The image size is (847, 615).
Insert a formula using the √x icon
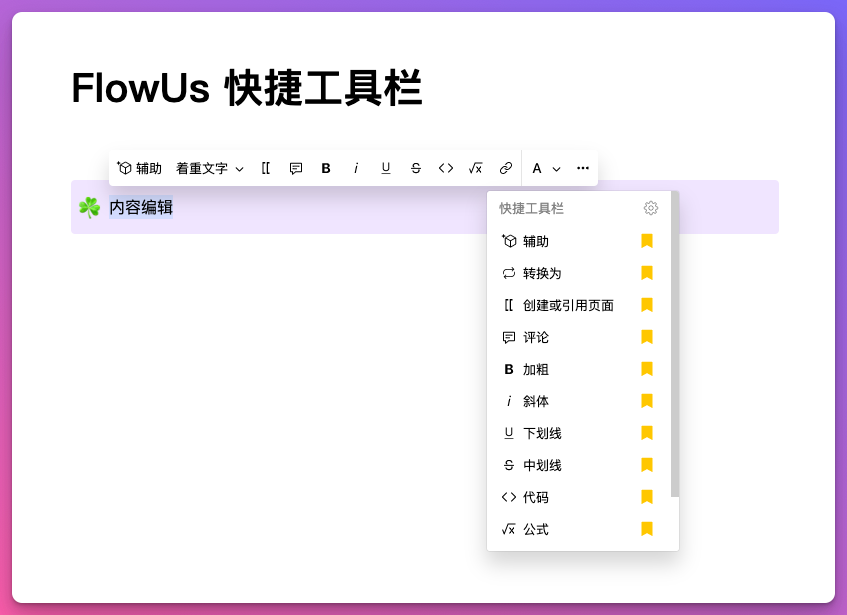pyautogui.click(x=475, y=168)
